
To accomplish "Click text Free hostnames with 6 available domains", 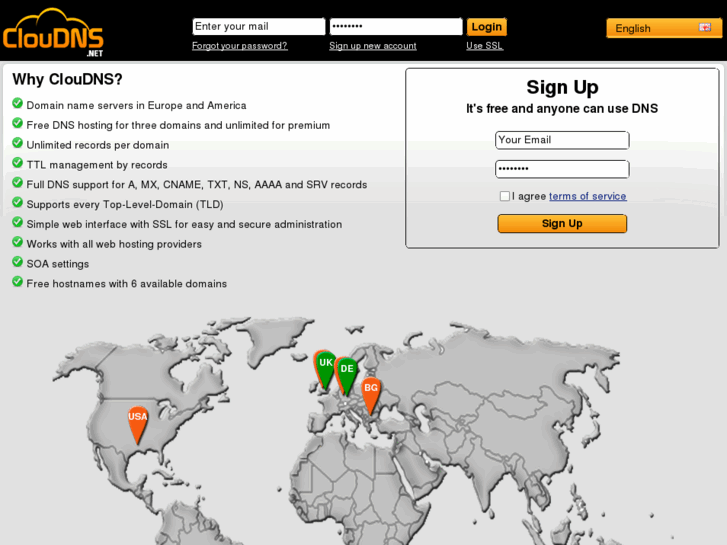I will tap(127, 284).
